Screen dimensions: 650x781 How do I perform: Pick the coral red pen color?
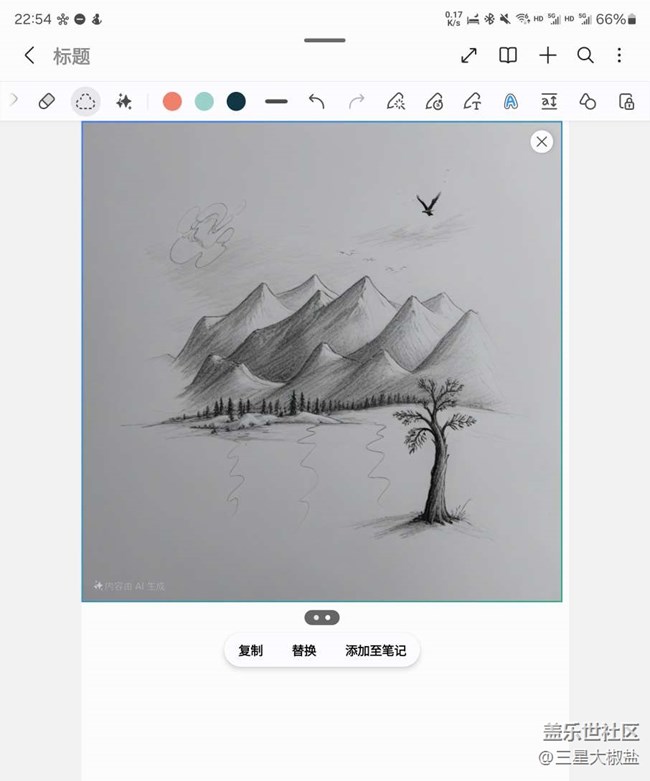coord(172,102)
